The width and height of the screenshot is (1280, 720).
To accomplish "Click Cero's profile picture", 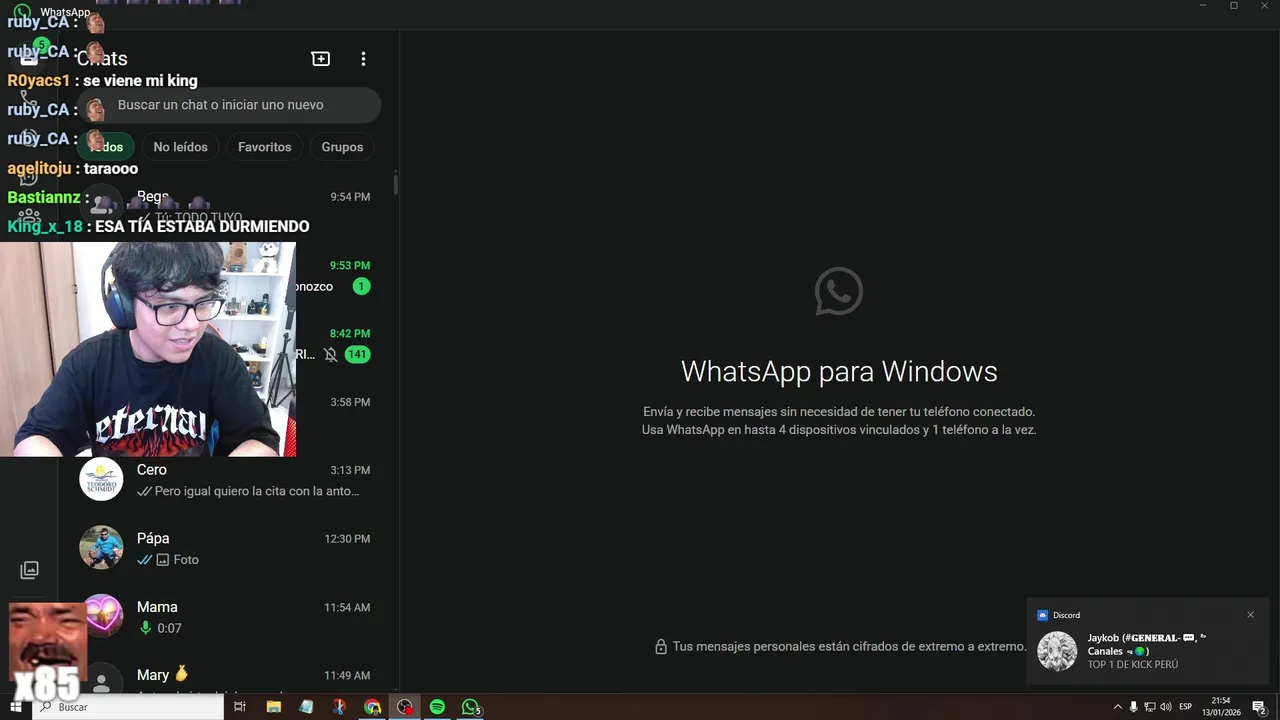I will (101, 480).
